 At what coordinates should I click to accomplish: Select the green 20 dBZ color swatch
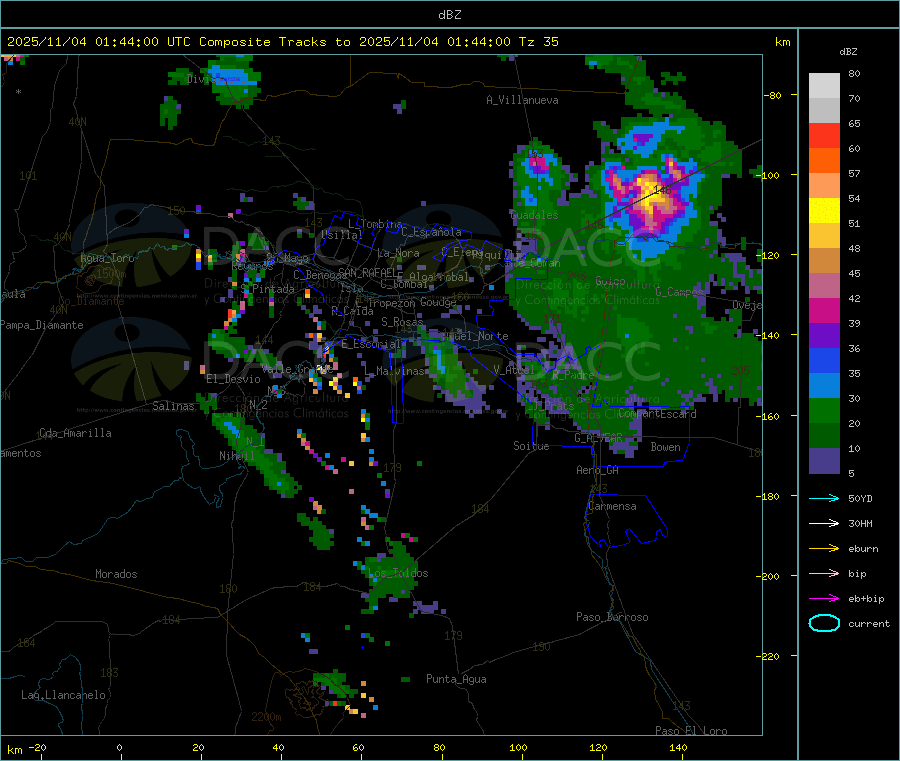click(x=824, y=410)
